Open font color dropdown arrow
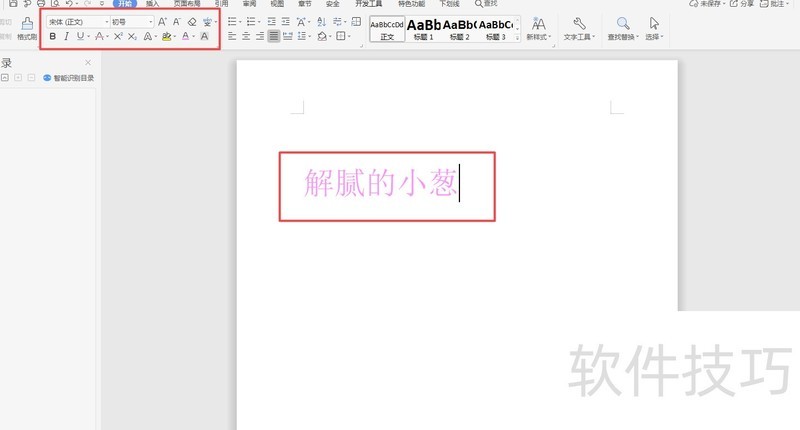Image resolution: width=800 pixels, height=430 pixels. click(x=194, y=37)
